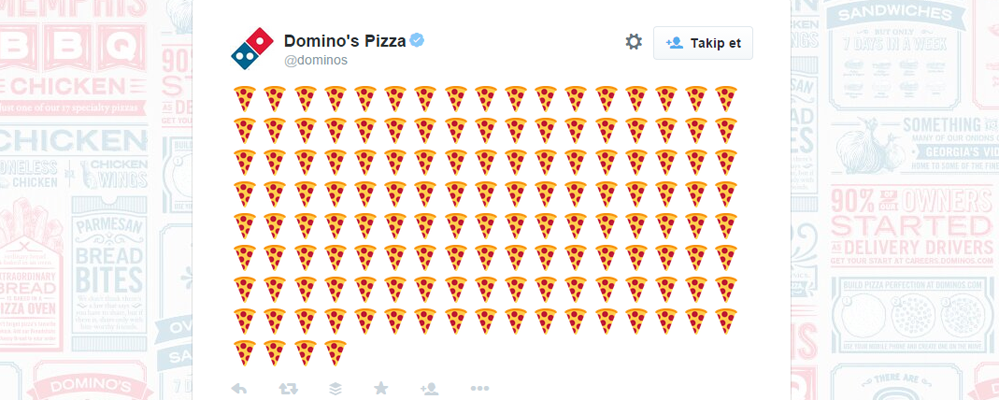Click the last pizza emoji in top row
Screen dimensions: 999x400
tap(726, 98)
